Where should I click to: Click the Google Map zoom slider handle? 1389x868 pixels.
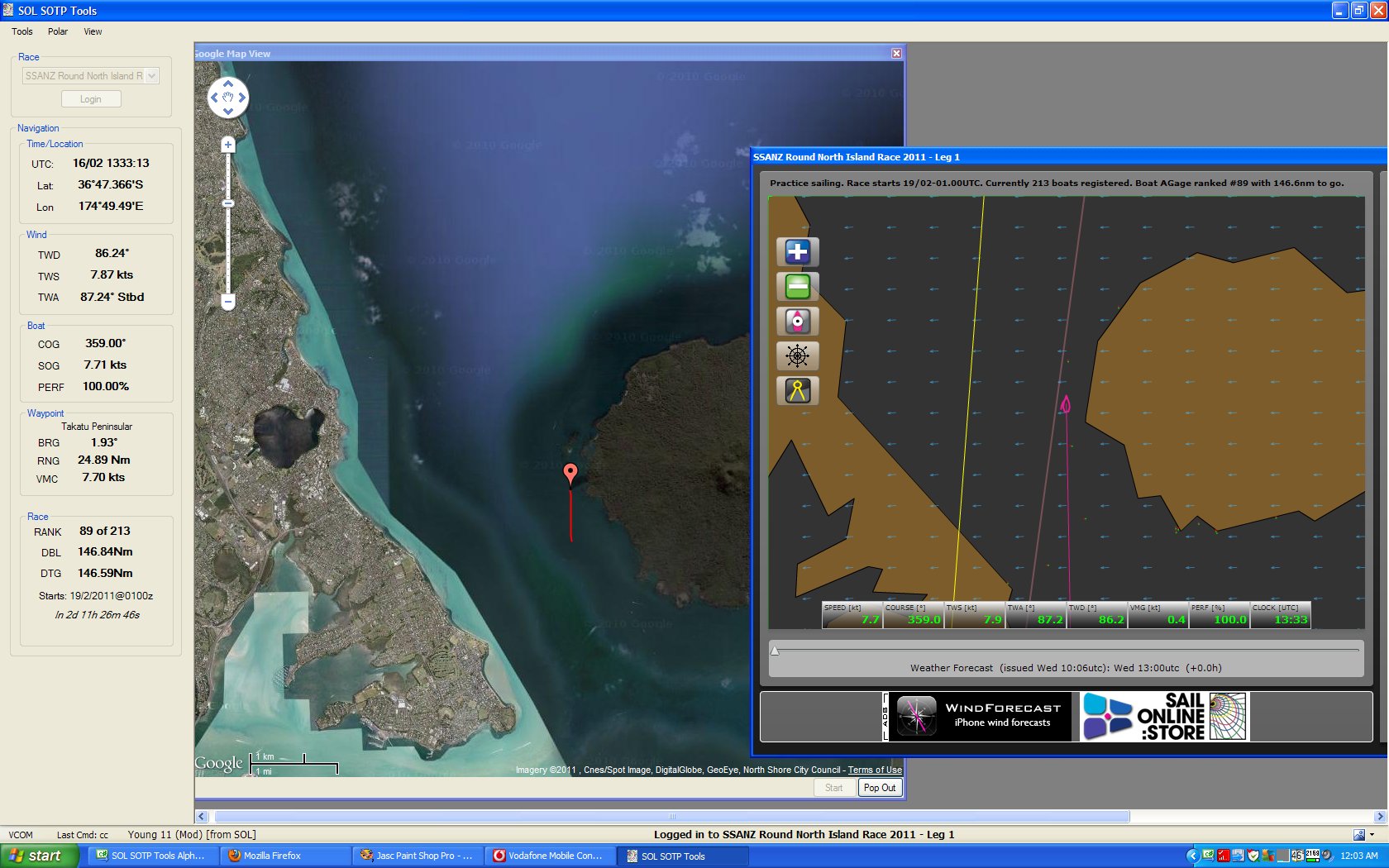[228, 203]
